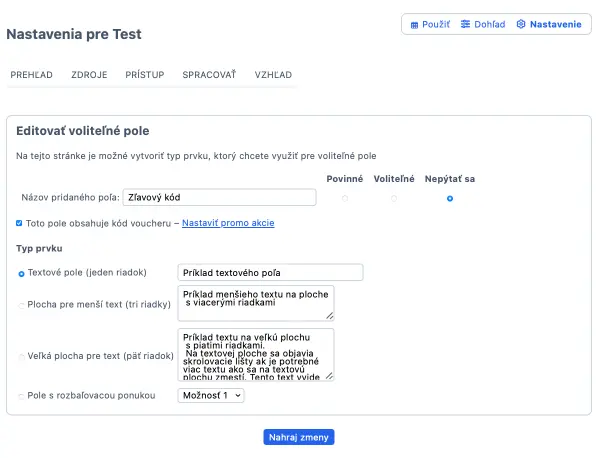Click the Použiť calendar icon

tap(414, 25)
